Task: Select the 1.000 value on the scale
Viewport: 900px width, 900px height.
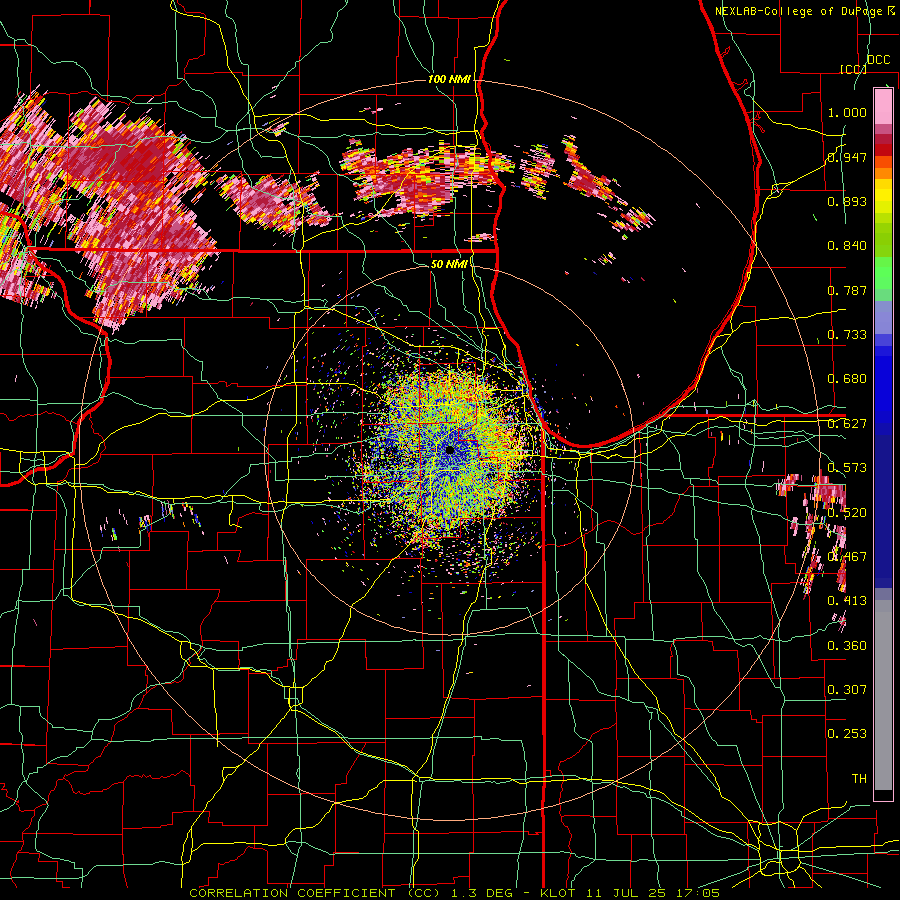Action: pos(847,112)
